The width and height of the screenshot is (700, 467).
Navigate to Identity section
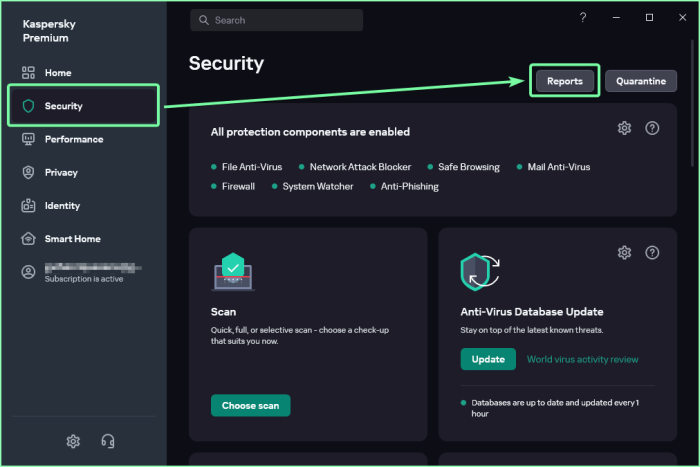point(62,205)
